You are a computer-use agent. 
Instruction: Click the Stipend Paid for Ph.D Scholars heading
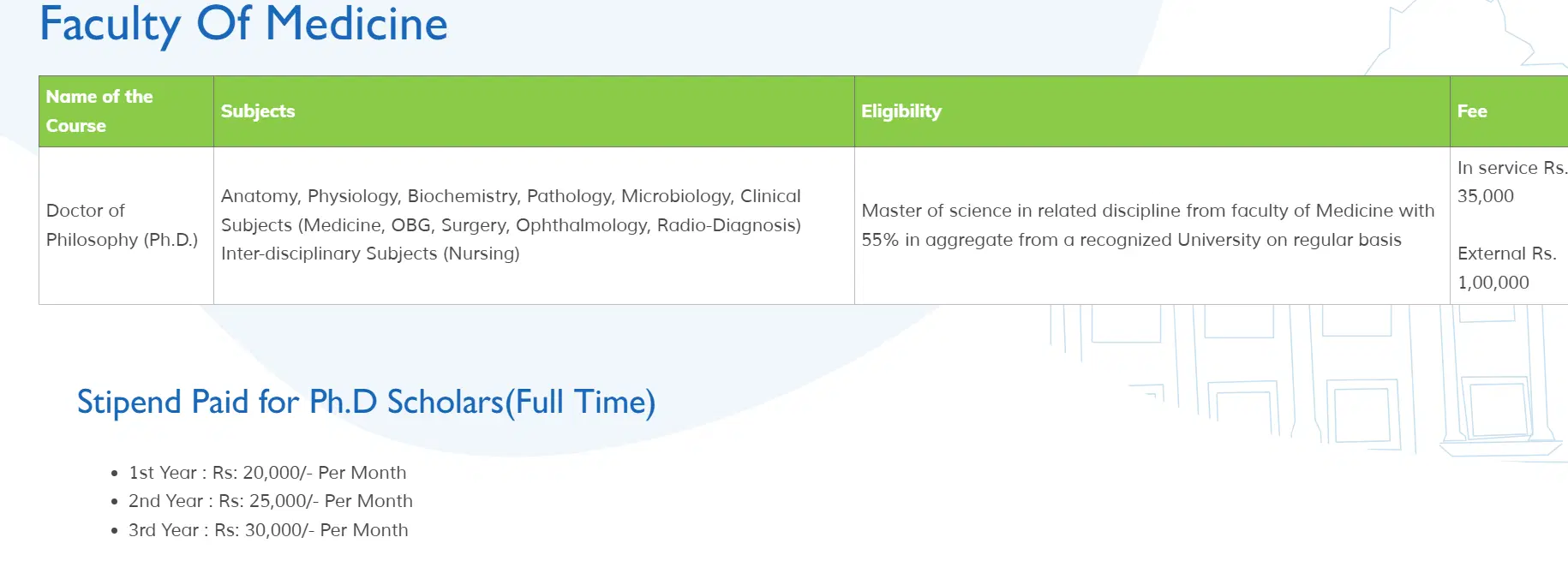[x=366, y=402]
